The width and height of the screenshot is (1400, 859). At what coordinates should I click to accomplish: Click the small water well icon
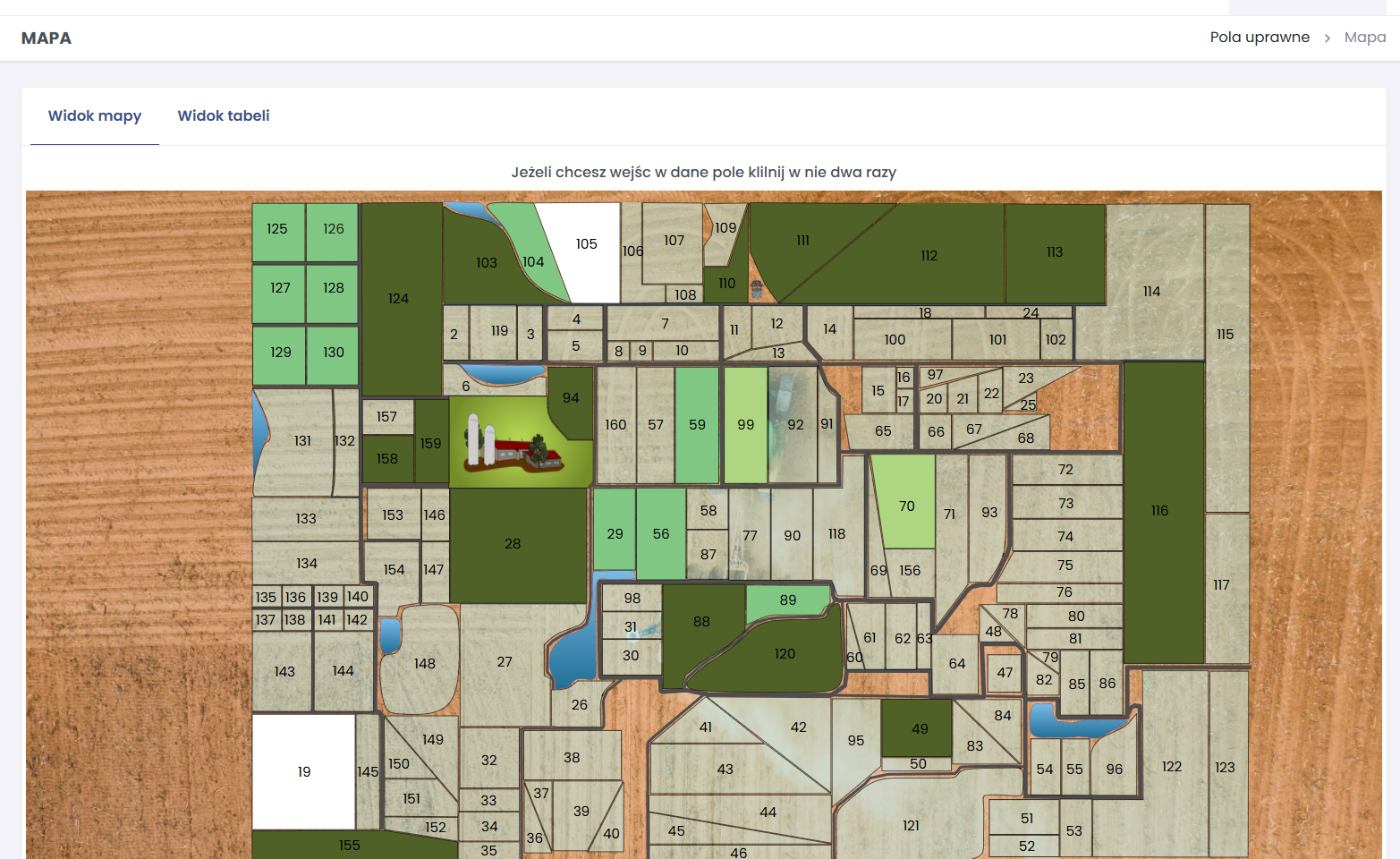[x=757, y=289]
